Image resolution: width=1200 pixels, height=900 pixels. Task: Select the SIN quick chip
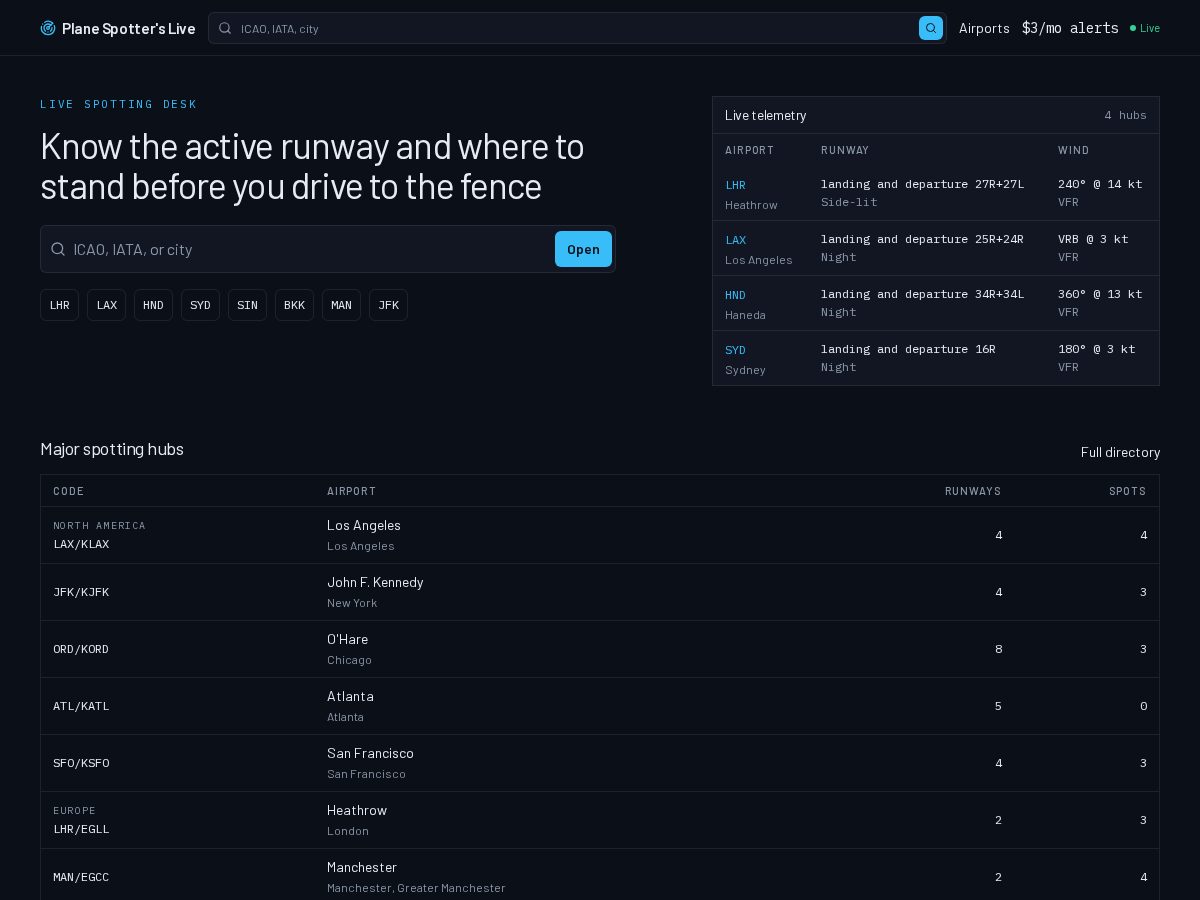tap(247, 305)
